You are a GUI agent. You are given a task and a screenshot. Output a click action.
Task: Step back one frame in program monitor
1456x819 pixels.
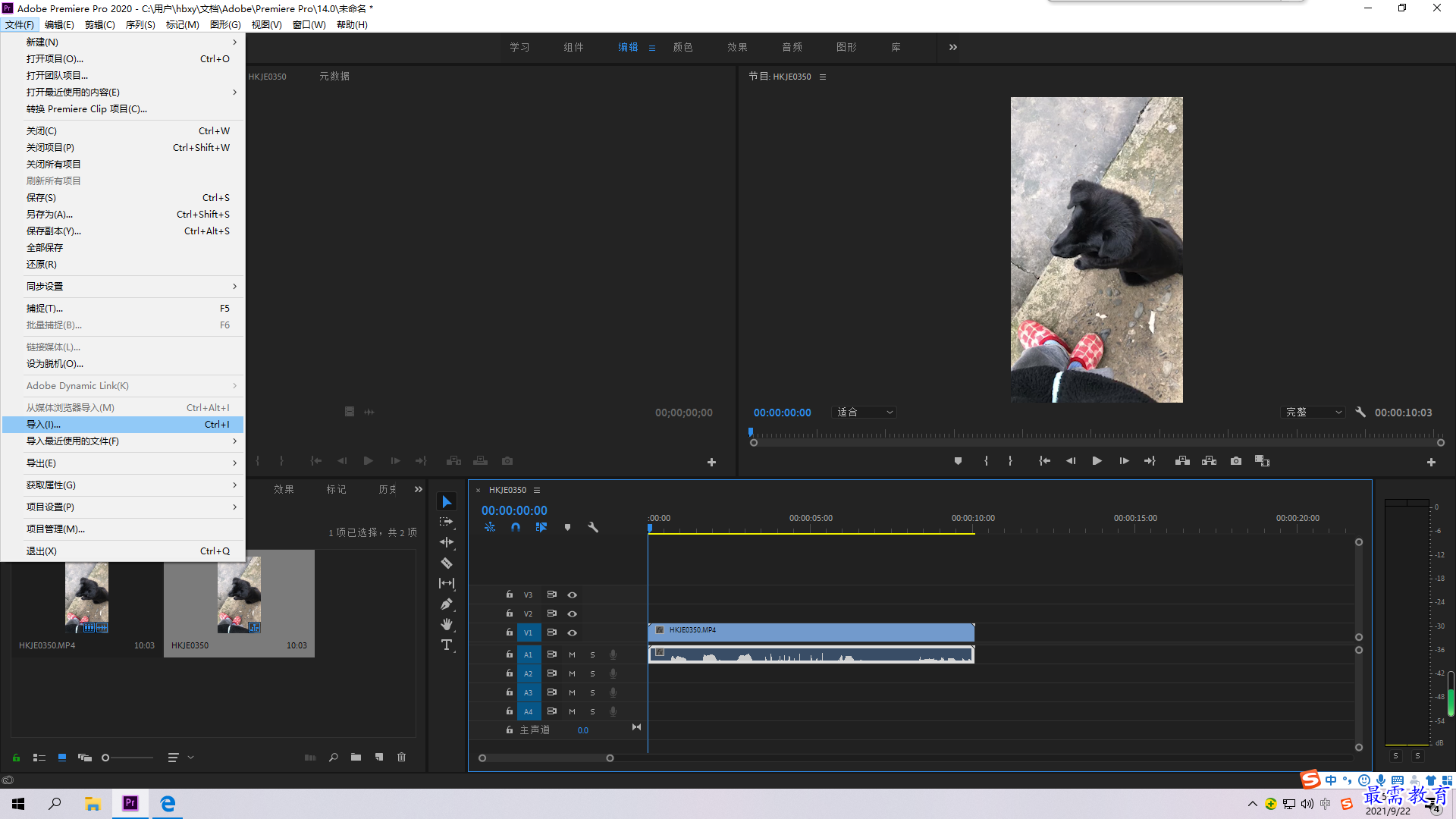coord(1071,461)
